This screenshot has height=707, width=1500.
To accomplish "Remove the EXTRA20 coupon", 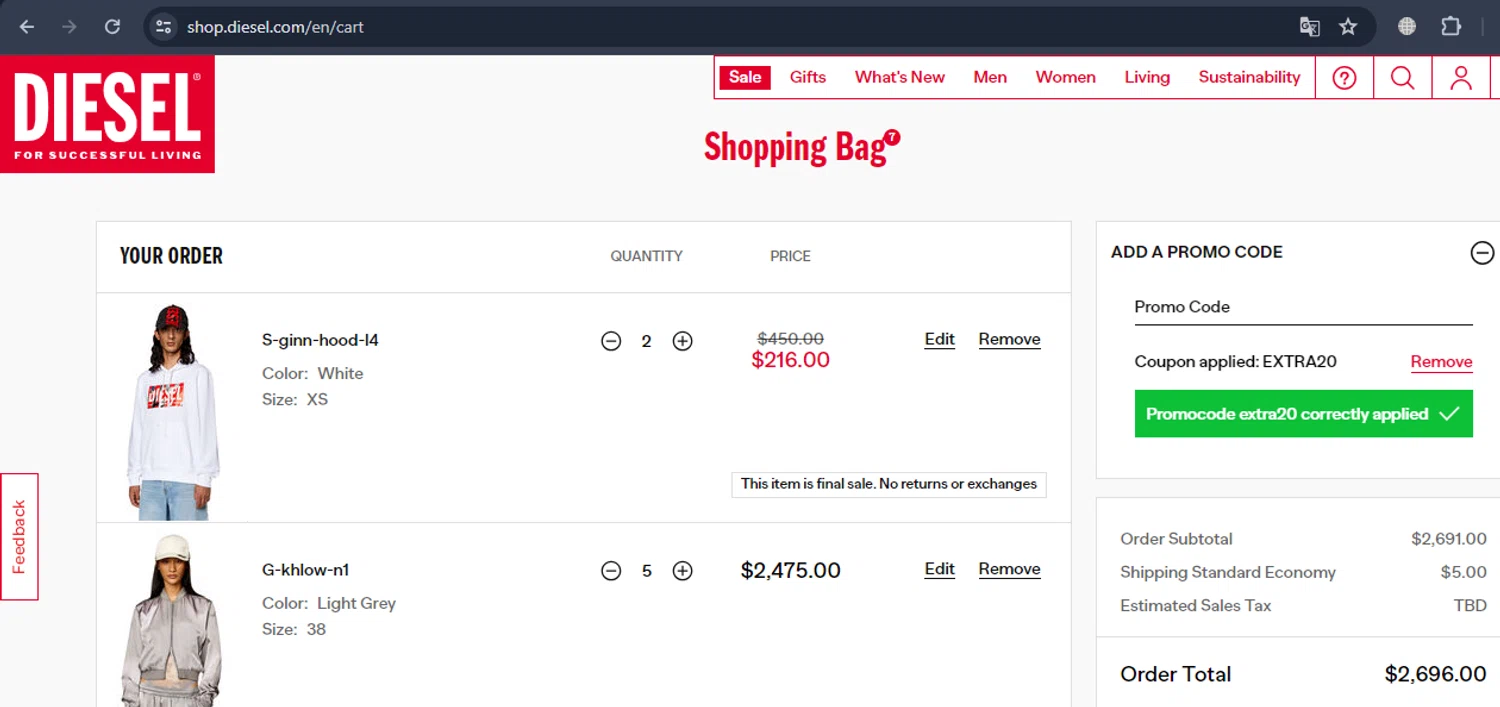I will [1441, 362].
